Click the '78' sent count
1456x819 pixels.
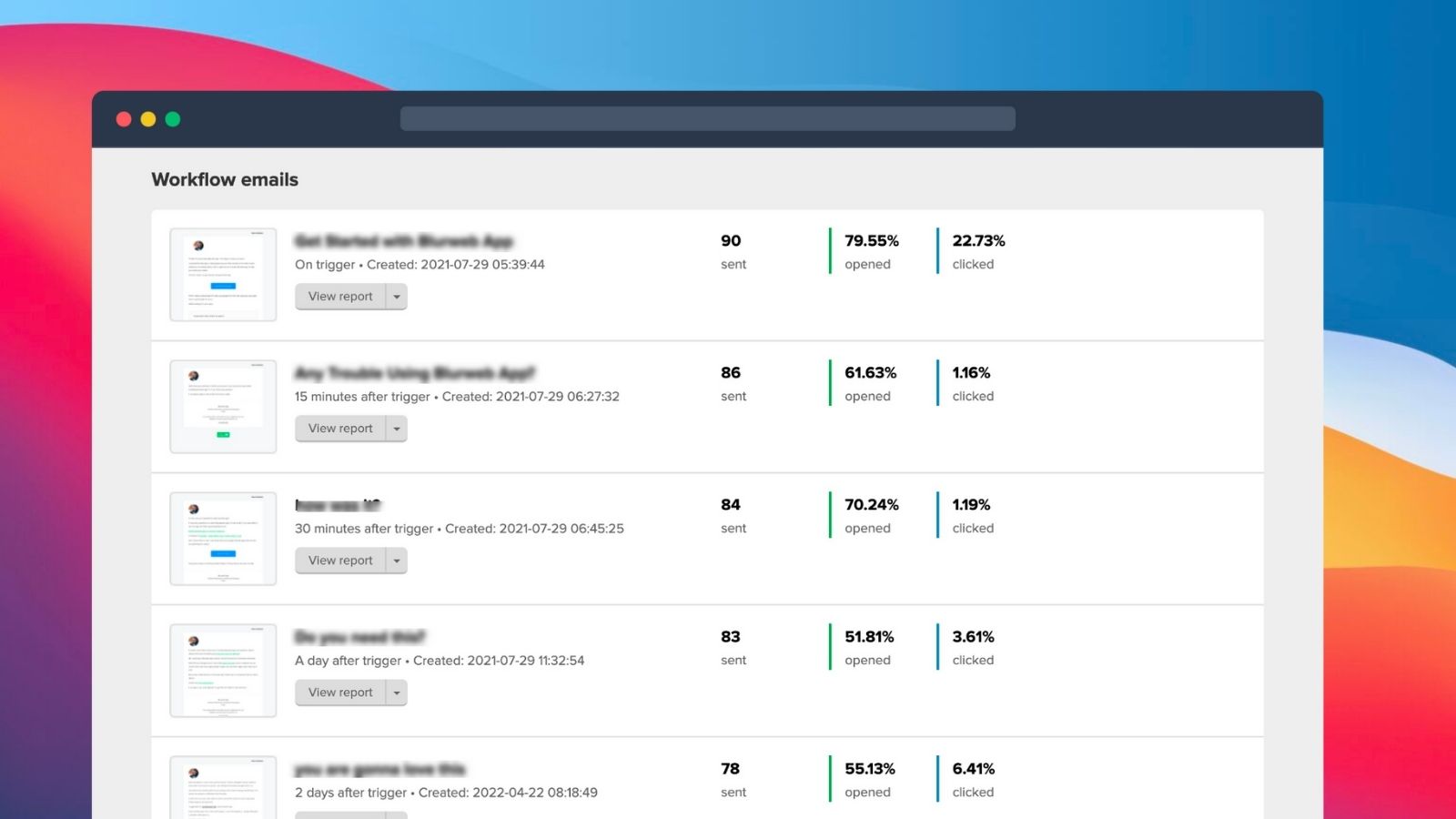click(731, 769)
